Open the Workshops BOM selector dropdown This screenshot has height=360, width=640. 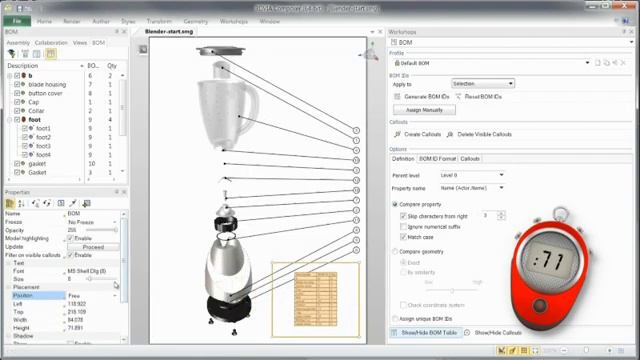point(631,42)
